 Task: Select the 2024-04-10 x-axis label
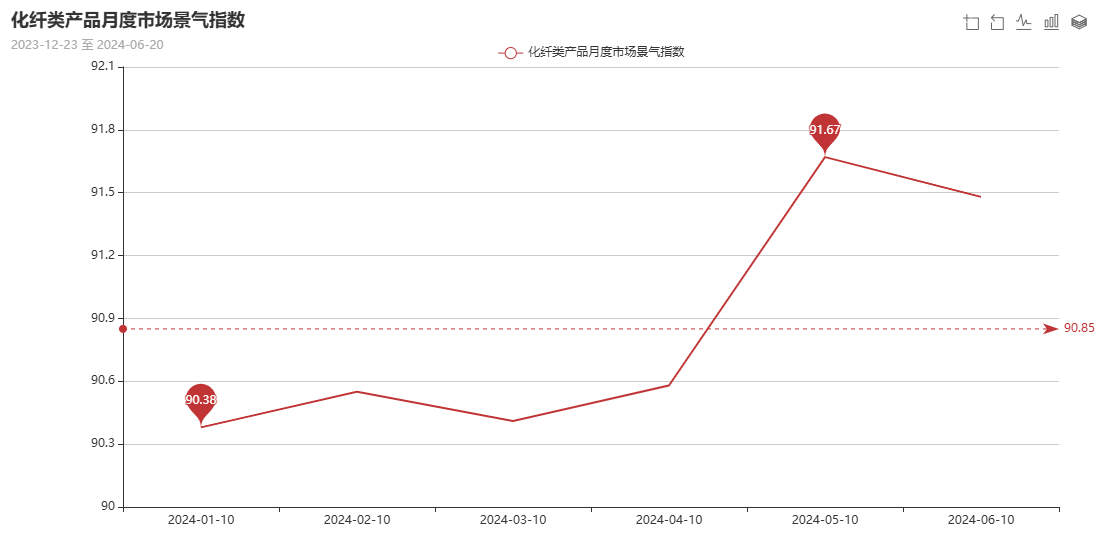click(x=669, y=521)
